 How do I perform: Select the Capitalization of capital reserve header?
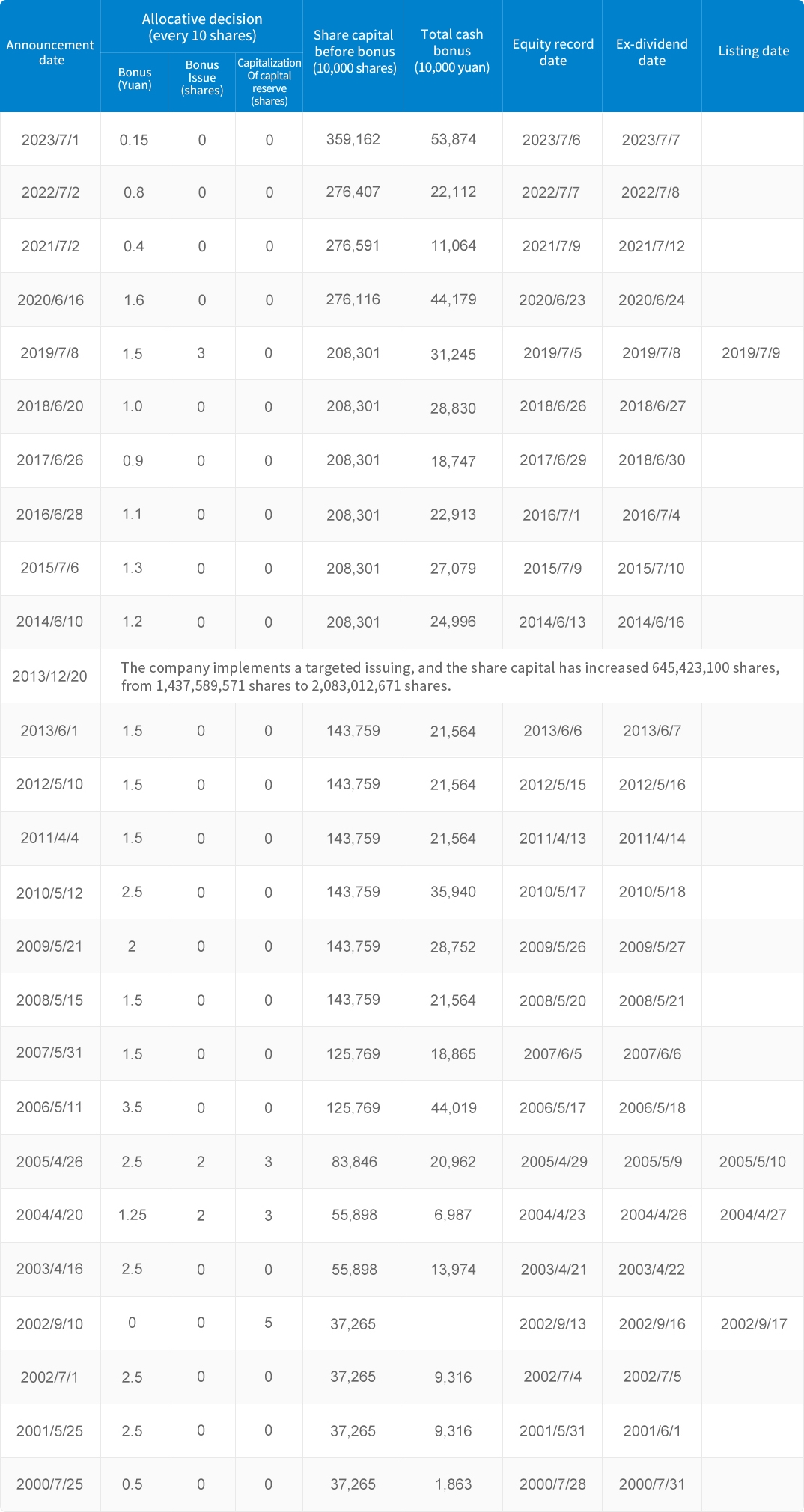[x=269, y=82]
